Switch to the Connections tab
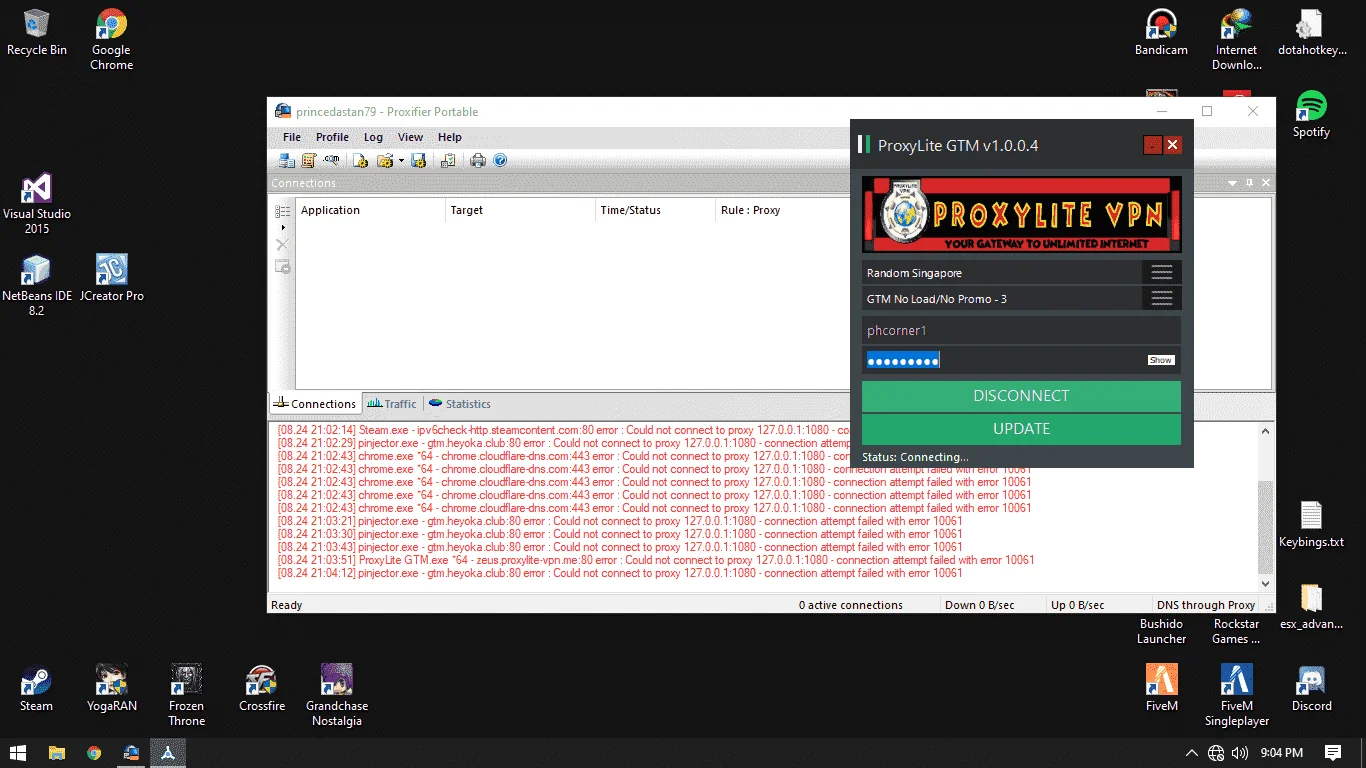 click(315, 404)
